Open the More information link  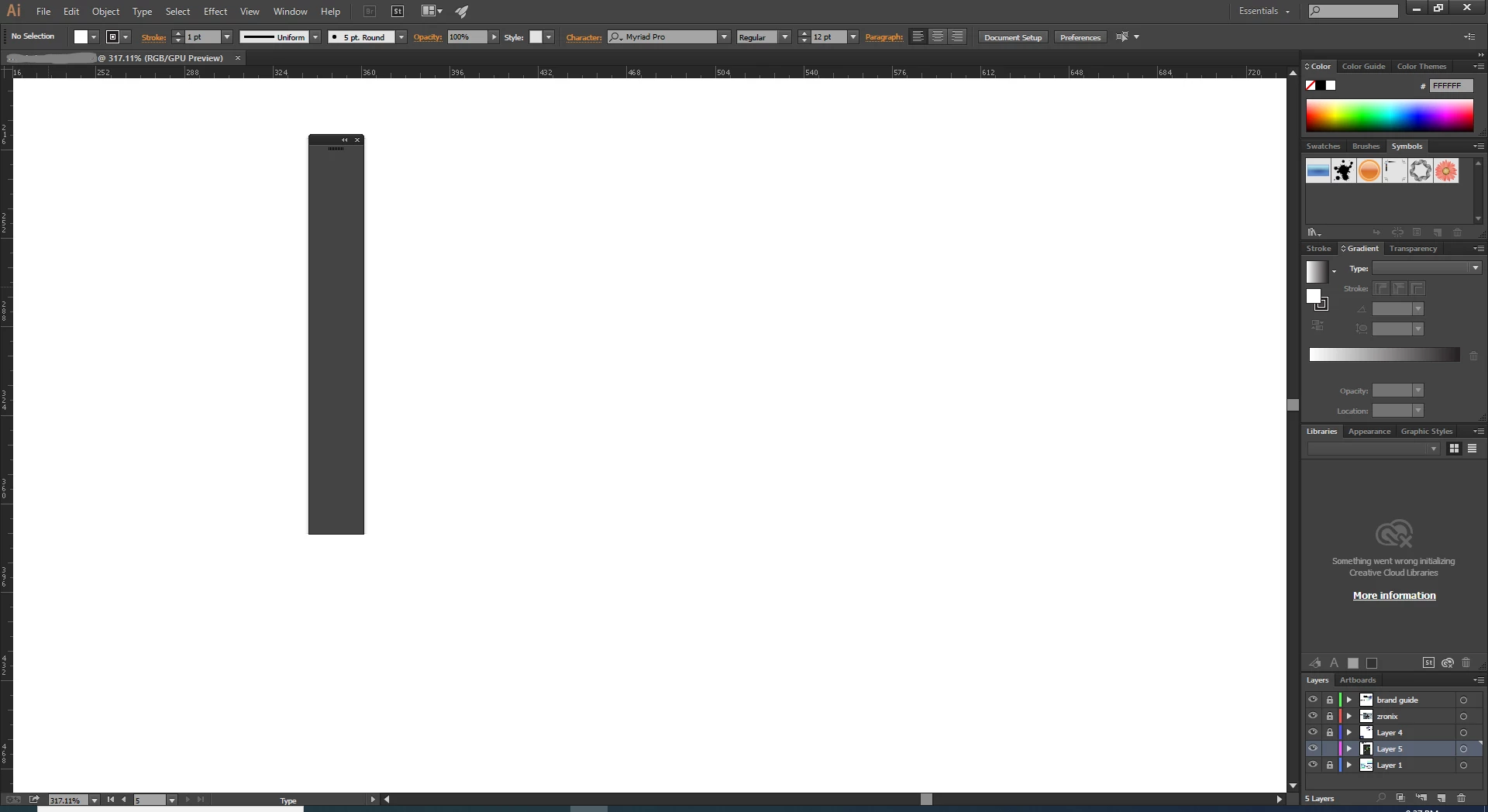(1394, 596)
